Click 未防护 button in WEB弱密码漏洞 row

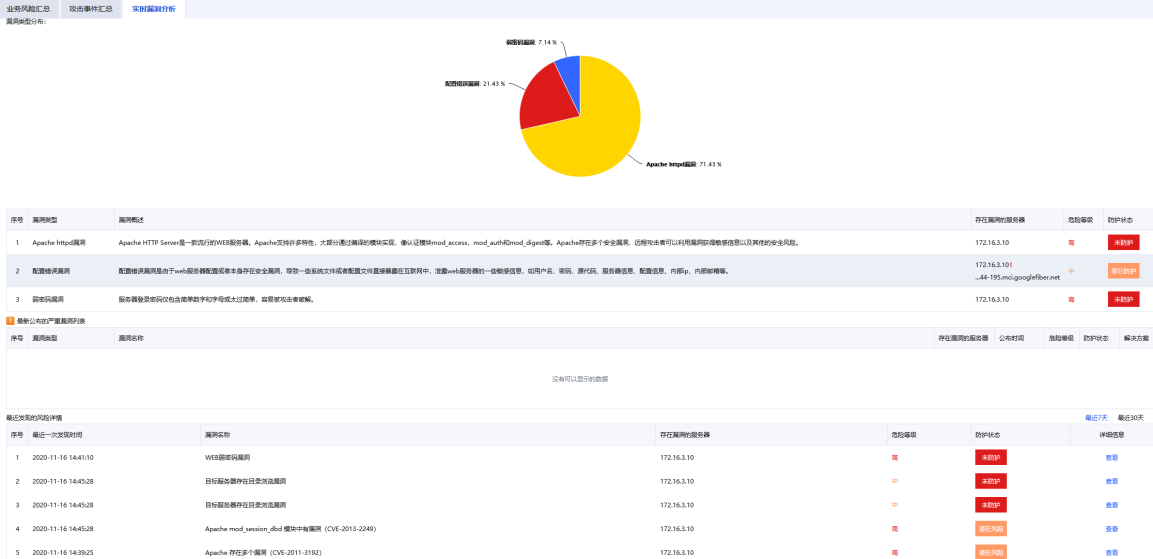pos(990,457)
